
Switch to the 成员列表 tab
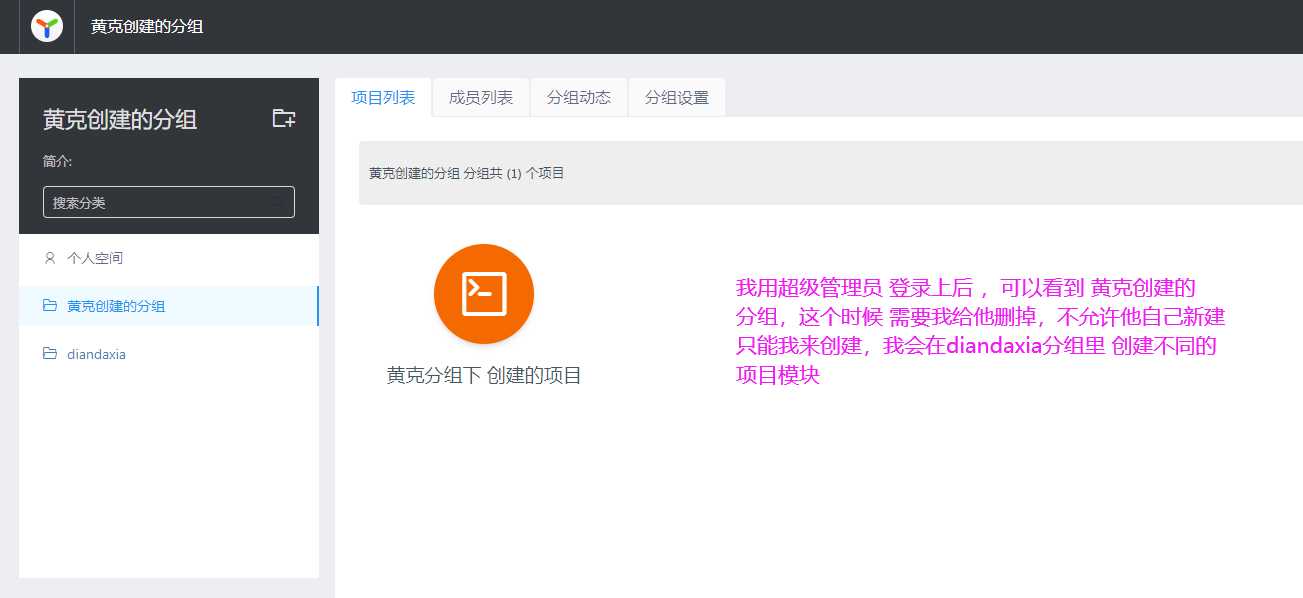481,97
